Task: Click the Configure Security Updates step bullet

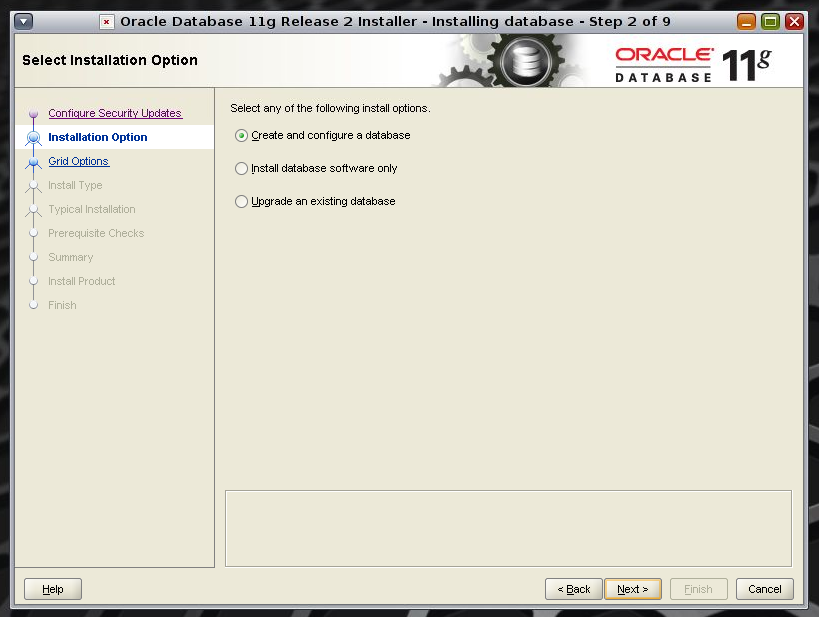Action: pos(33,113)
